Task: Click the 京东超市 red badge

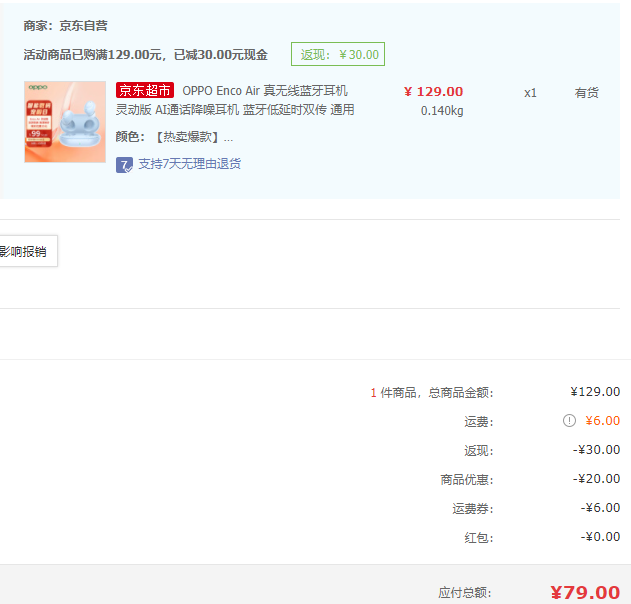Action: (x=145, y=90)
